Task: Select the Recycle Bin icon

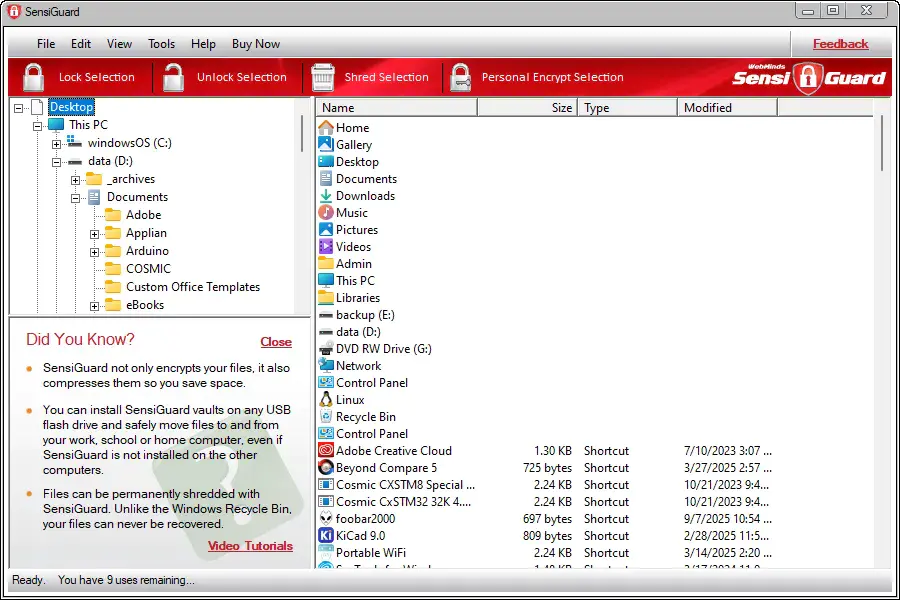Action: point(328,416)
